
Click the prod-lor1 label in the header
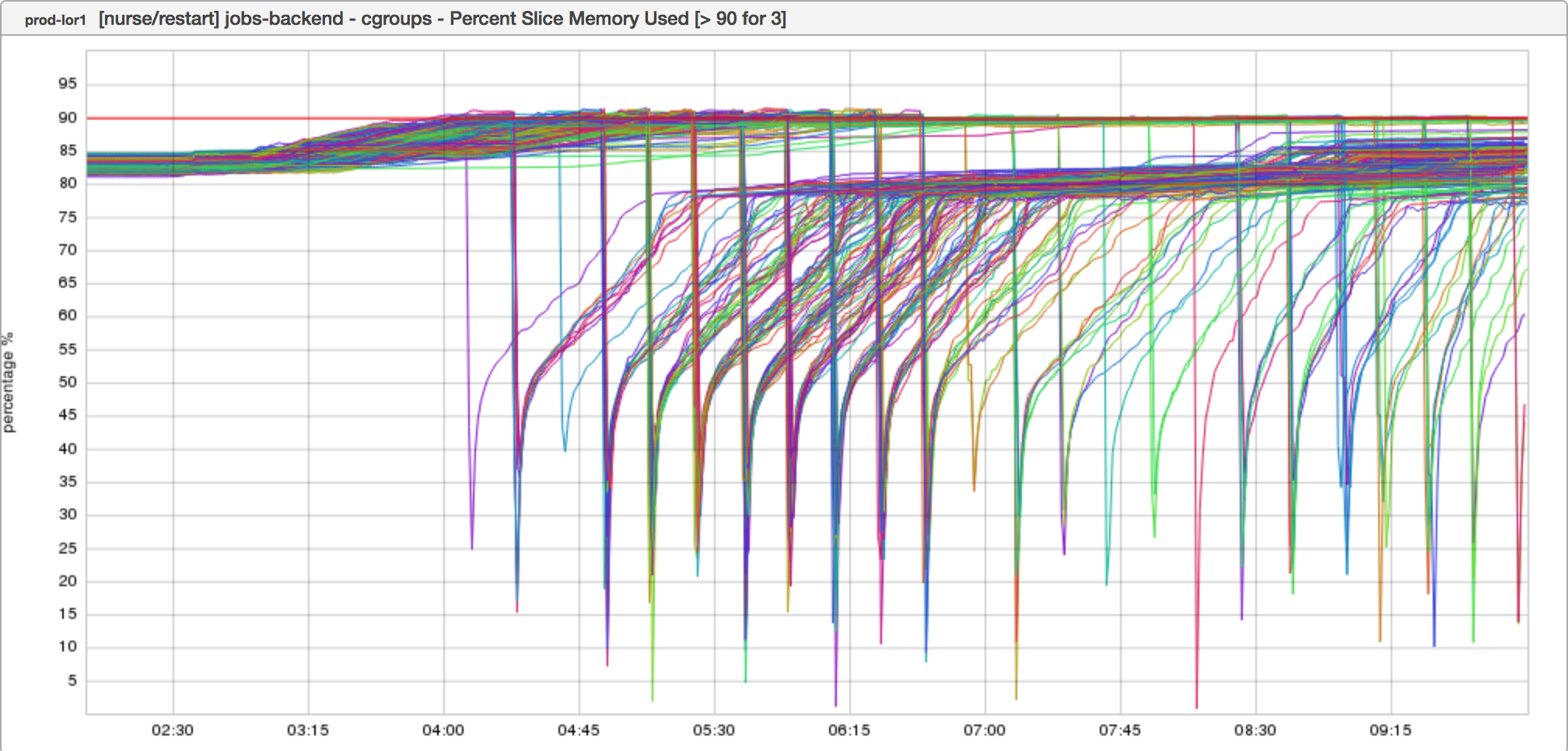[x=54, y=20]
